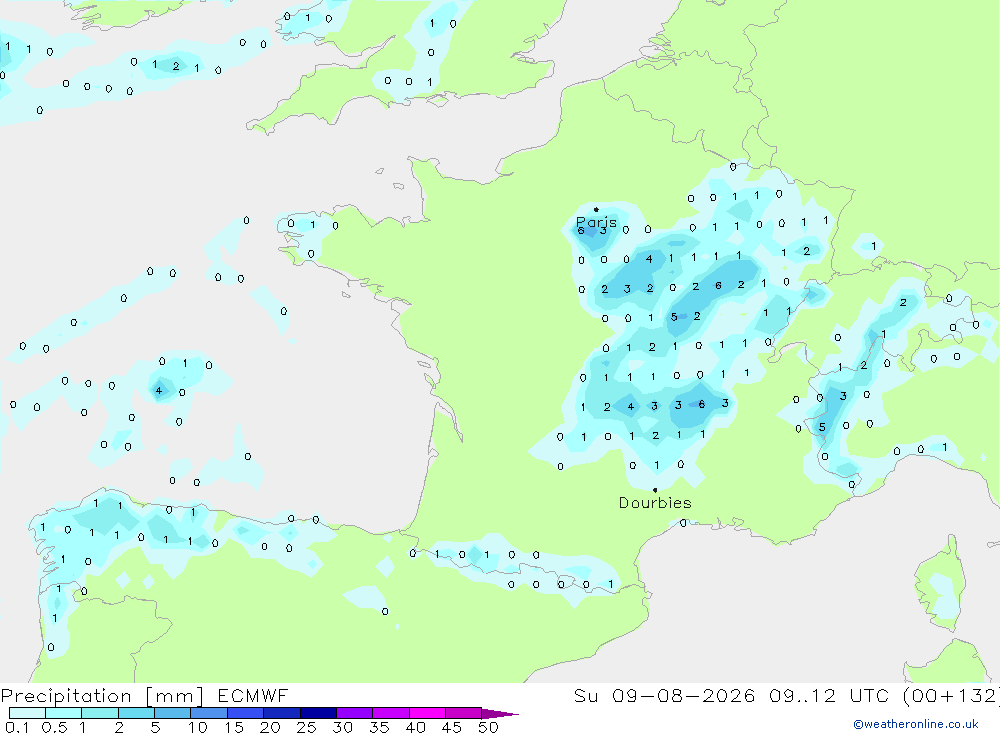Click the forecast date 'Su 09-08-2026'
The image size is (1000, 733).
click(x=665, y=695)
